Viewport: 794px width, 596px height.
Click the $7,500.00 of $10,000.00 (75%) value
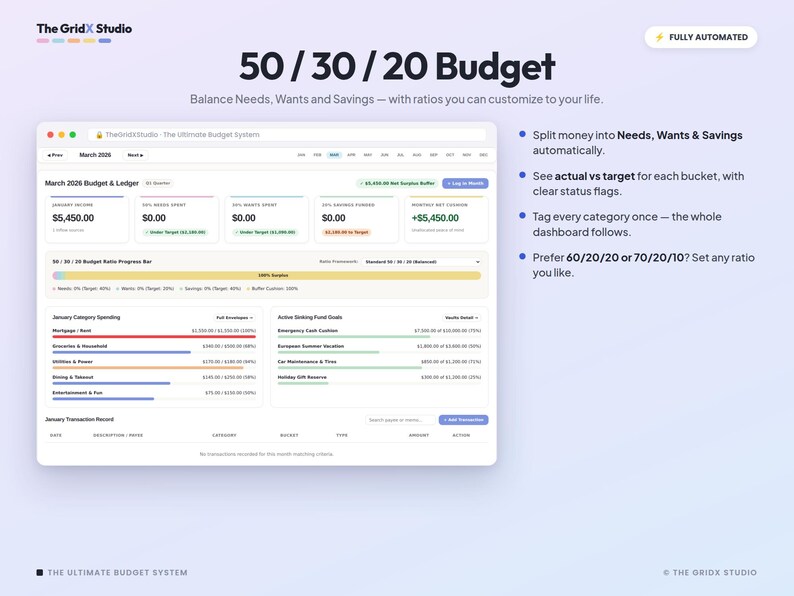[448, 331]
